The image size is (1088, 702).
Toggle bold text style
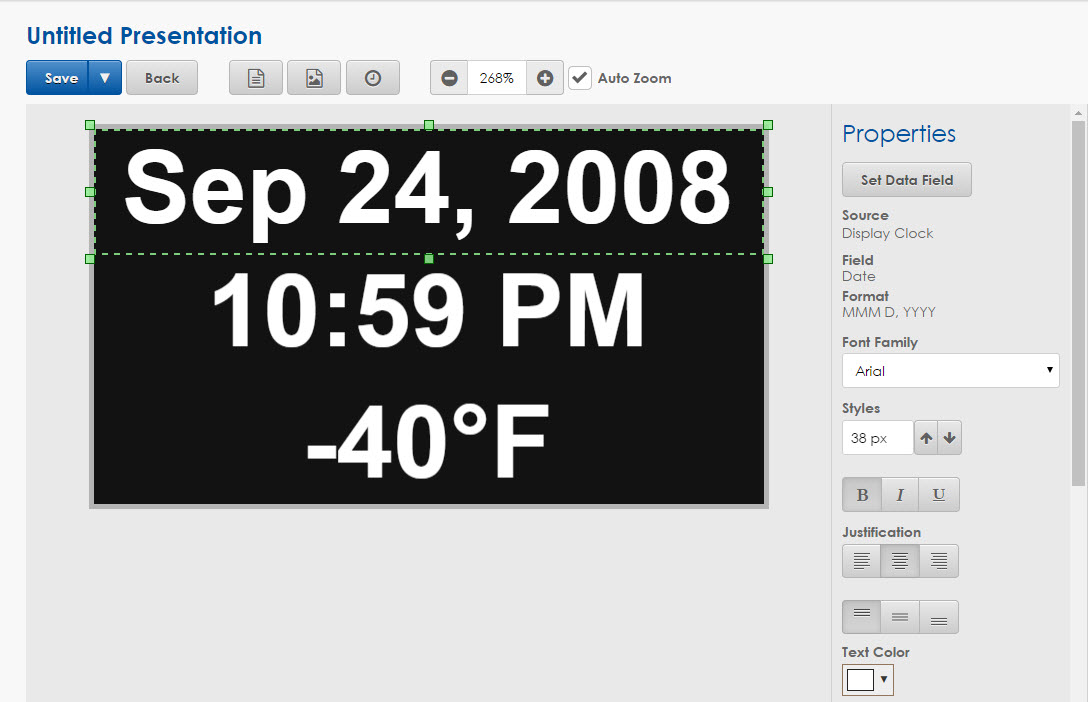(862, 495)
